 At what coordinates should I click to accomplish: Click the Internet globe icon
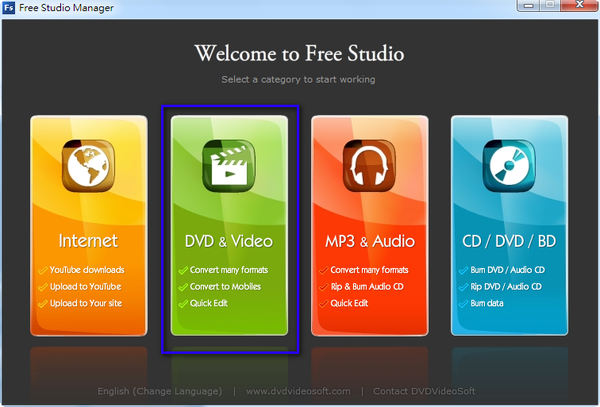[x=88, y=166]
